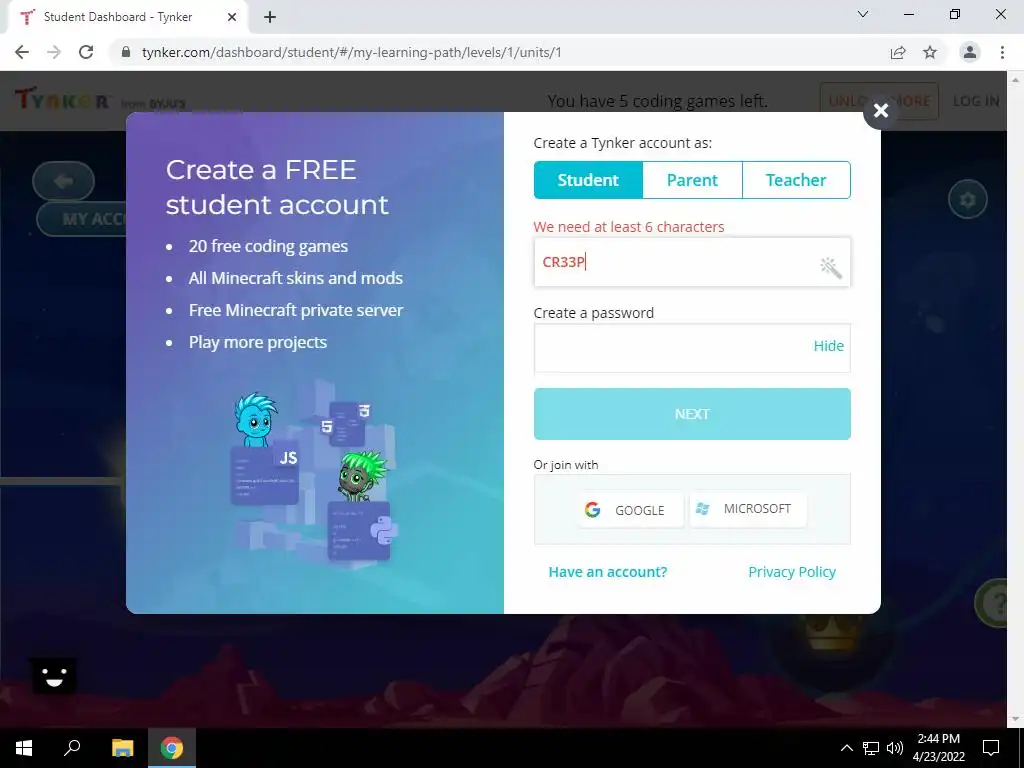The image size is (1024, 768).
Task: Open the Have an account? link
Action: [x=607, y=572]
